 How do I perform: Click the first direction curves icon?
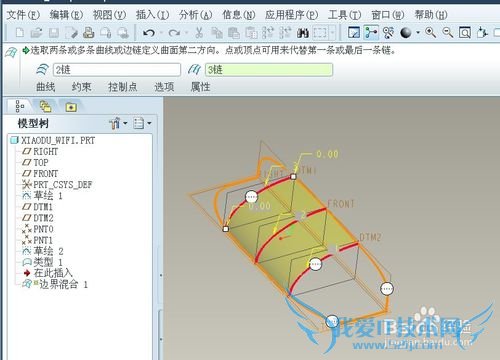(42, 70)
